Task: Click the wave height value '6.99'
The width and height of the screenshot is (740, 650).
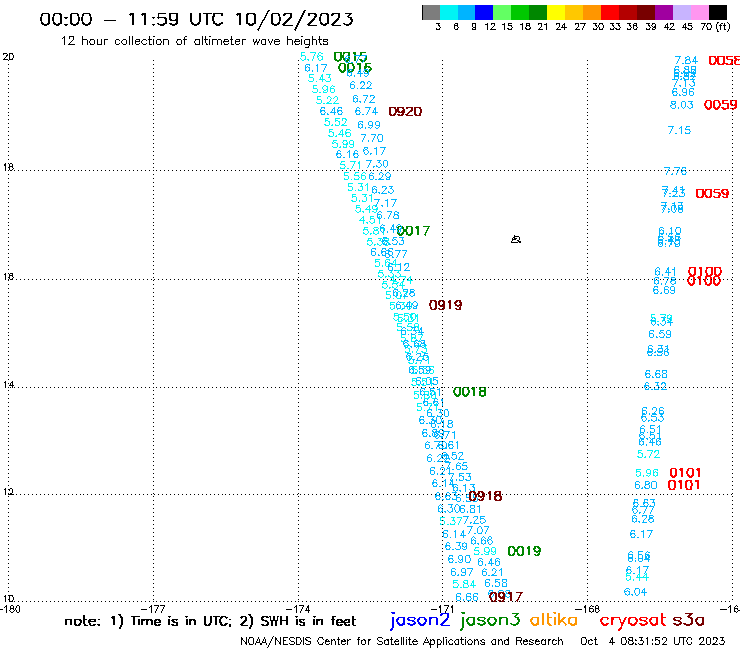Action: point(369,125)
